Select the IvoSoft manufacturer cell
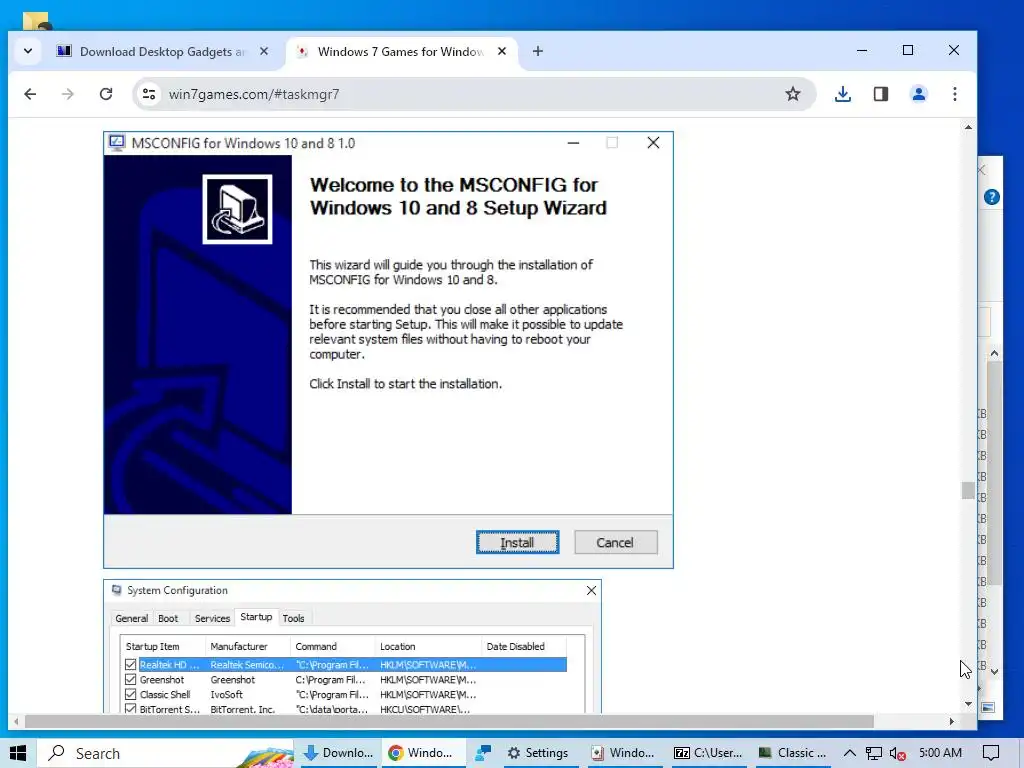 tap(227, 695)
